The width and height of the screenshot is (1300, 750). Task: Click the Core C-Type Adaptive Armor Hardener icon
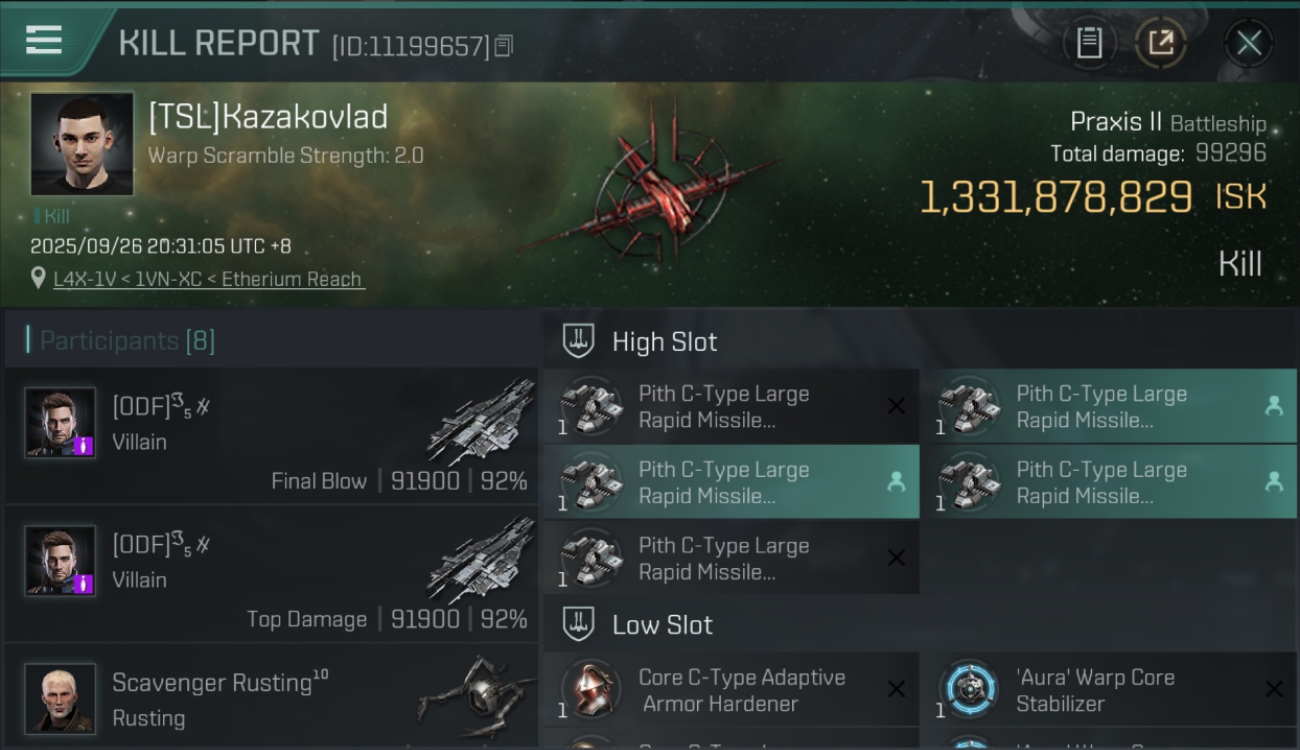click(591, 690)
